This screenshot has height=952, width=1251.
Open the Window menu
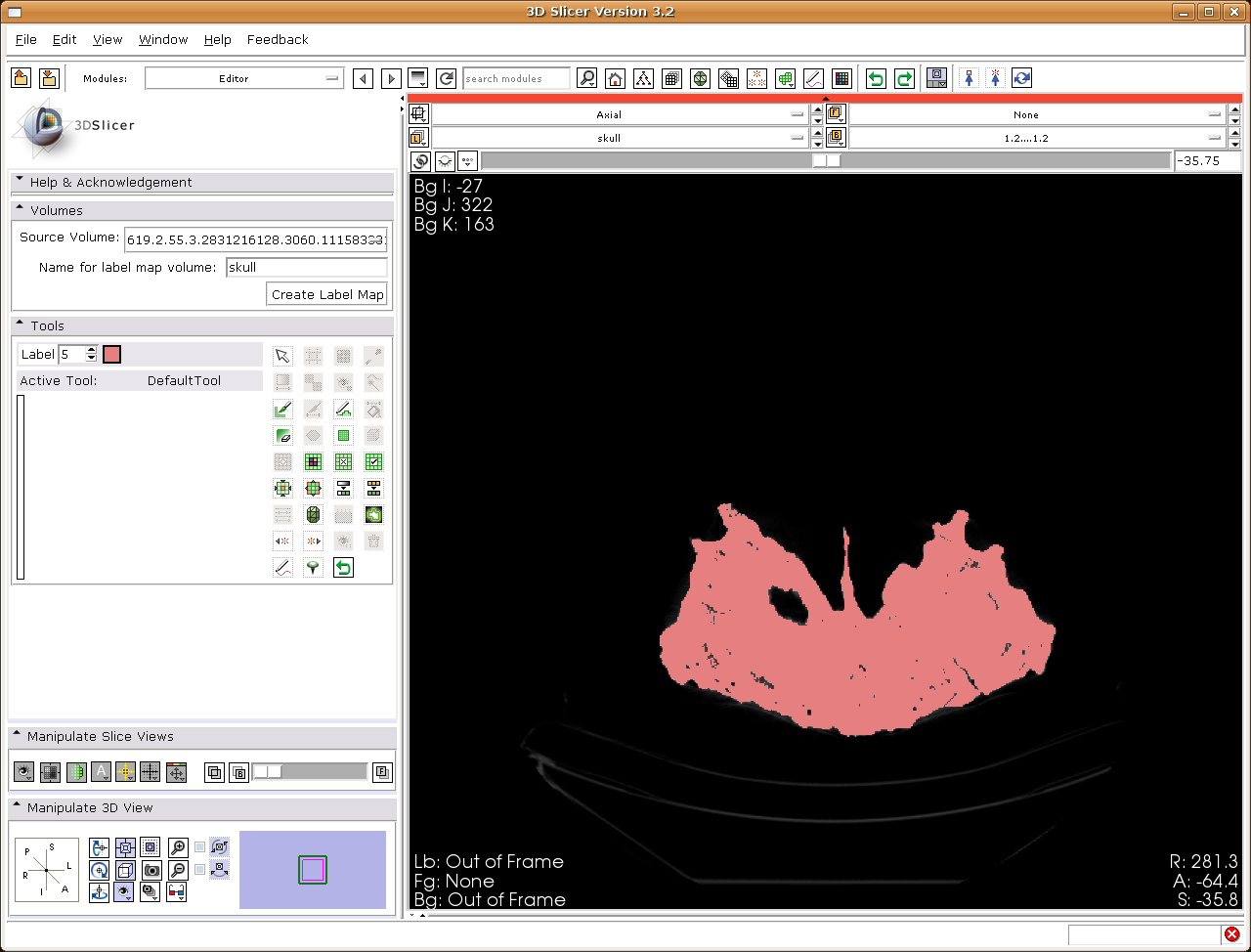pyautogui.click(x=163, y=40)
